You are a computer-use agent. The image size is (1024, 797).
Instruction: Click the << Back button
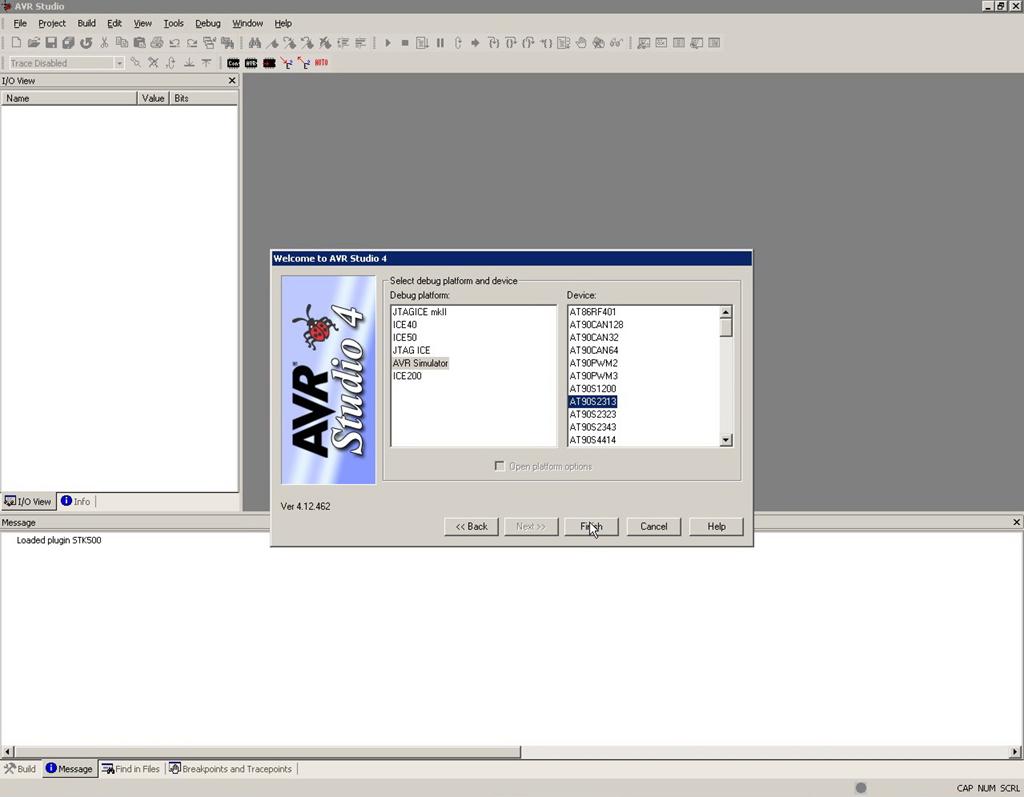coord(472,527)
